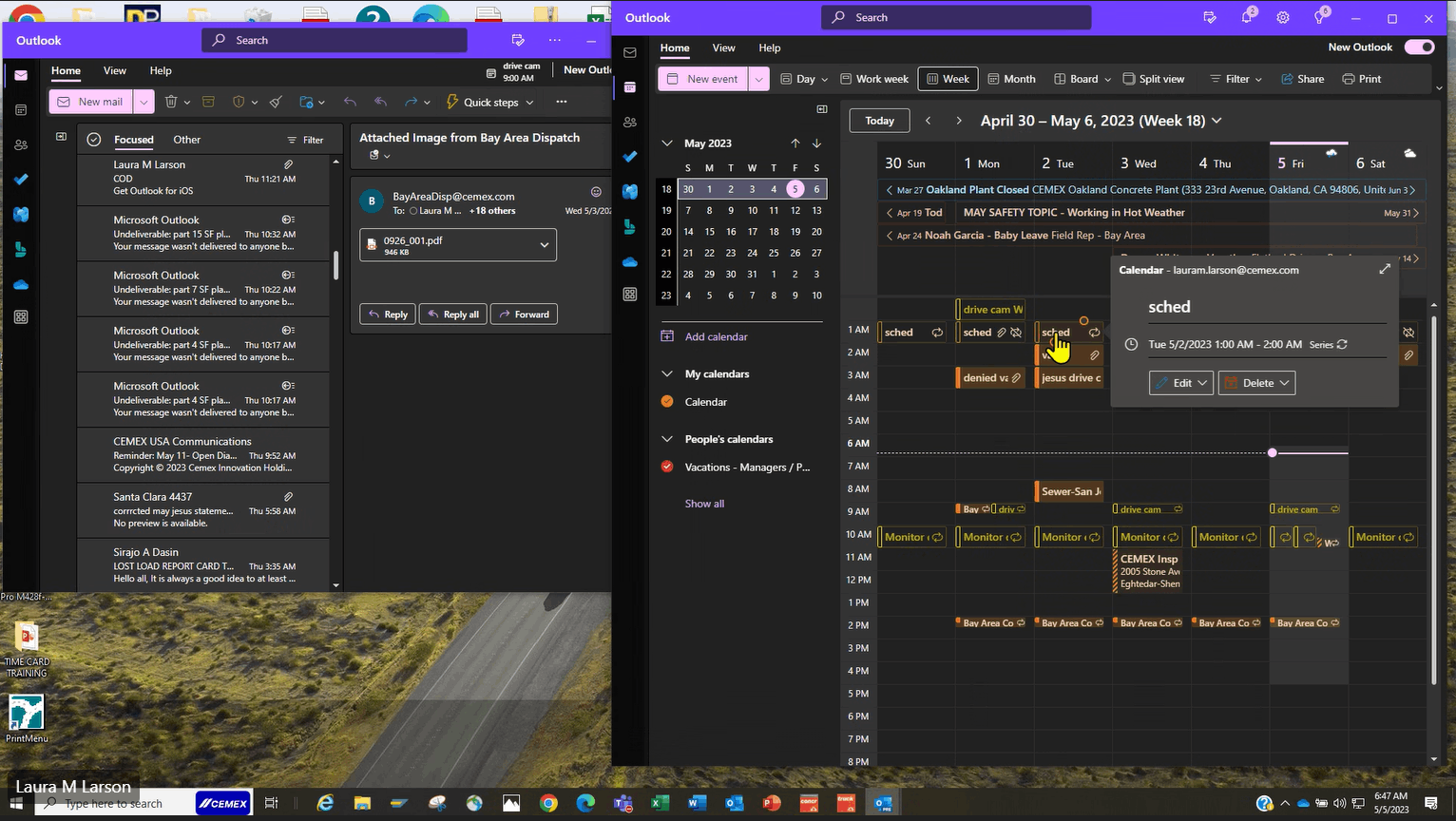
Task: Click the Forward button on the email
Action: tap(524, 315)
